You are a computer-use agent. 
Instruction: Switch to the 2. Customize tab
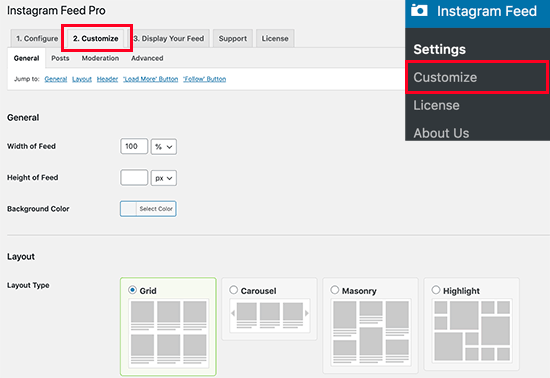(x=95, y=38)
